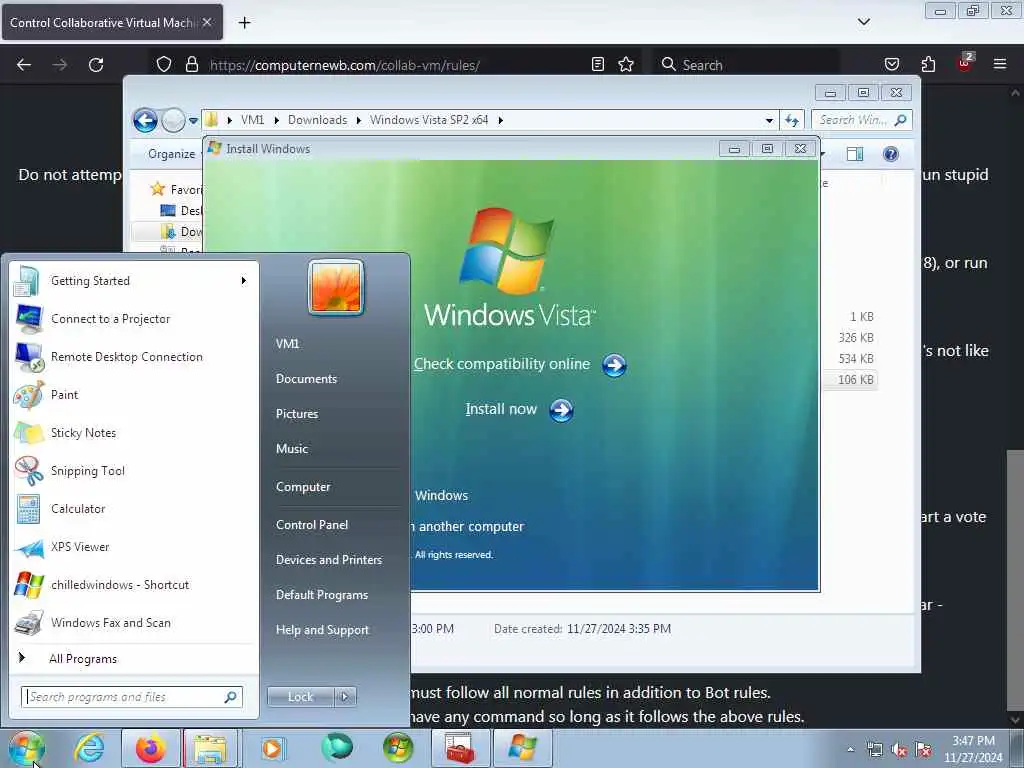Expand Getting Started submenu arrow
This screenshot has width=1024, height=768.
pyautogui.click(x=244, y=281)
